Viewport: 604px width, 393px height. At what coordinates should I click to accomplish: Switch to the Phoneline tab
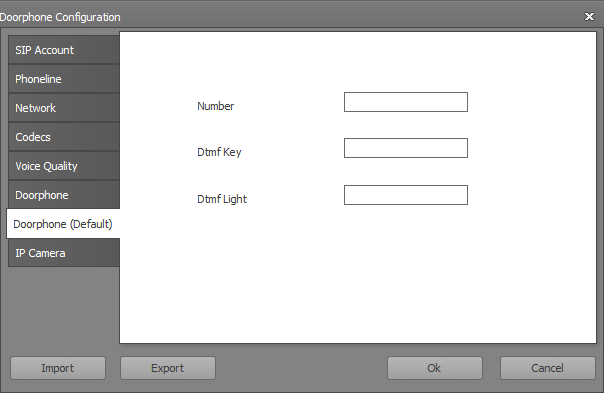[64, 79]
